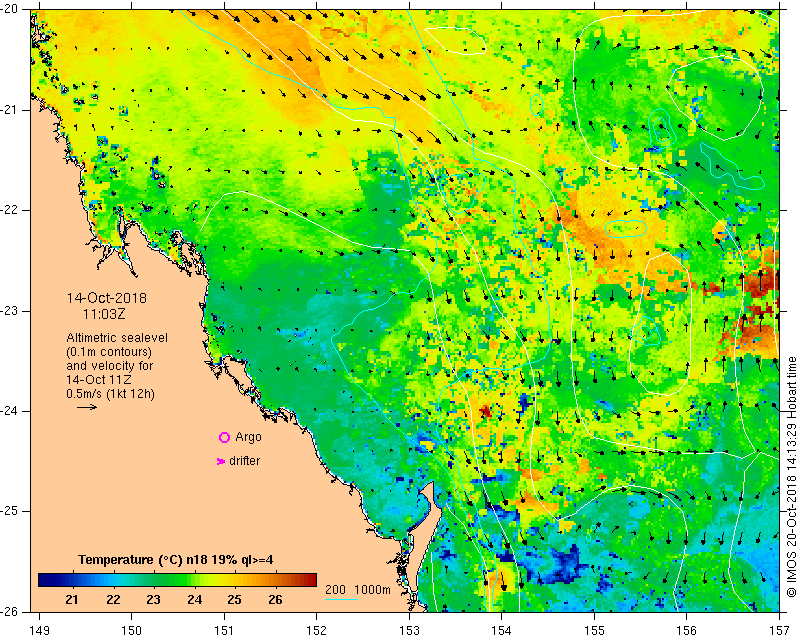Viewport: 800px width, 640px height.
Task: Click latitude axis label '-20'
Action: click(9, 9)
